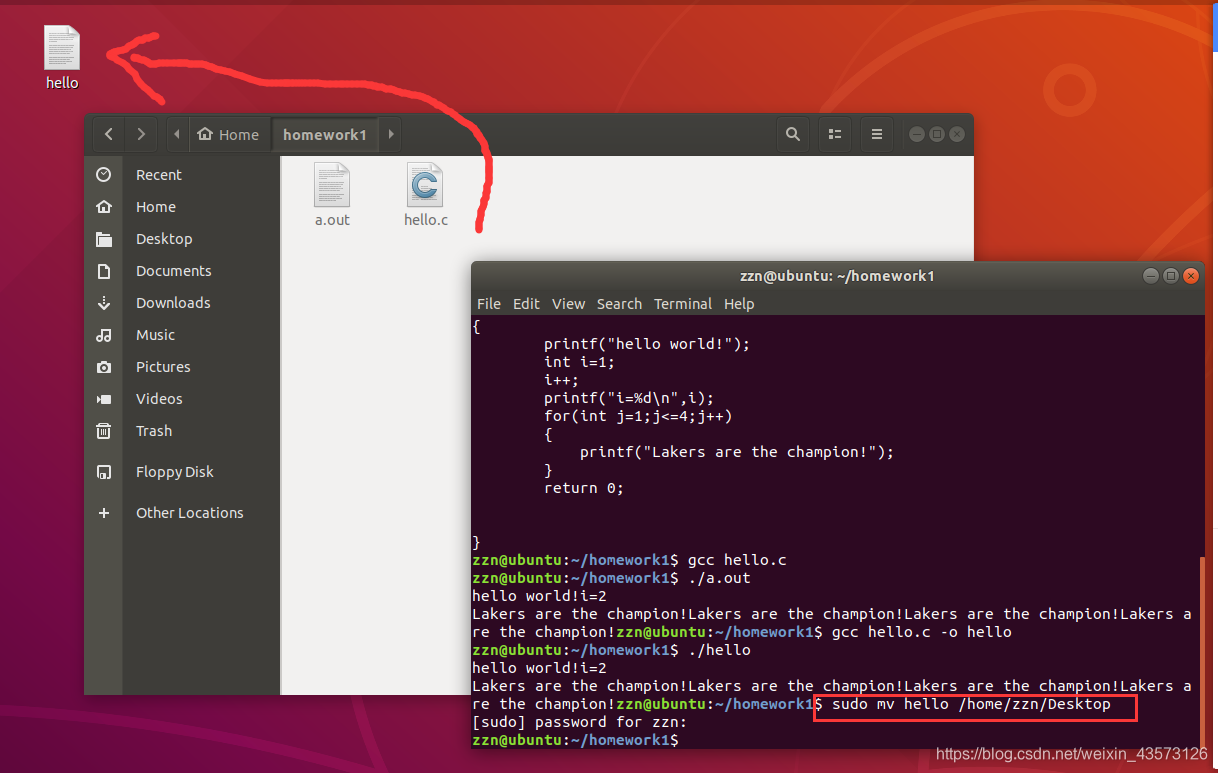1218x773 pixels.
Task: Click the Floppy Disk drive icon
Action: coord(104,472)
